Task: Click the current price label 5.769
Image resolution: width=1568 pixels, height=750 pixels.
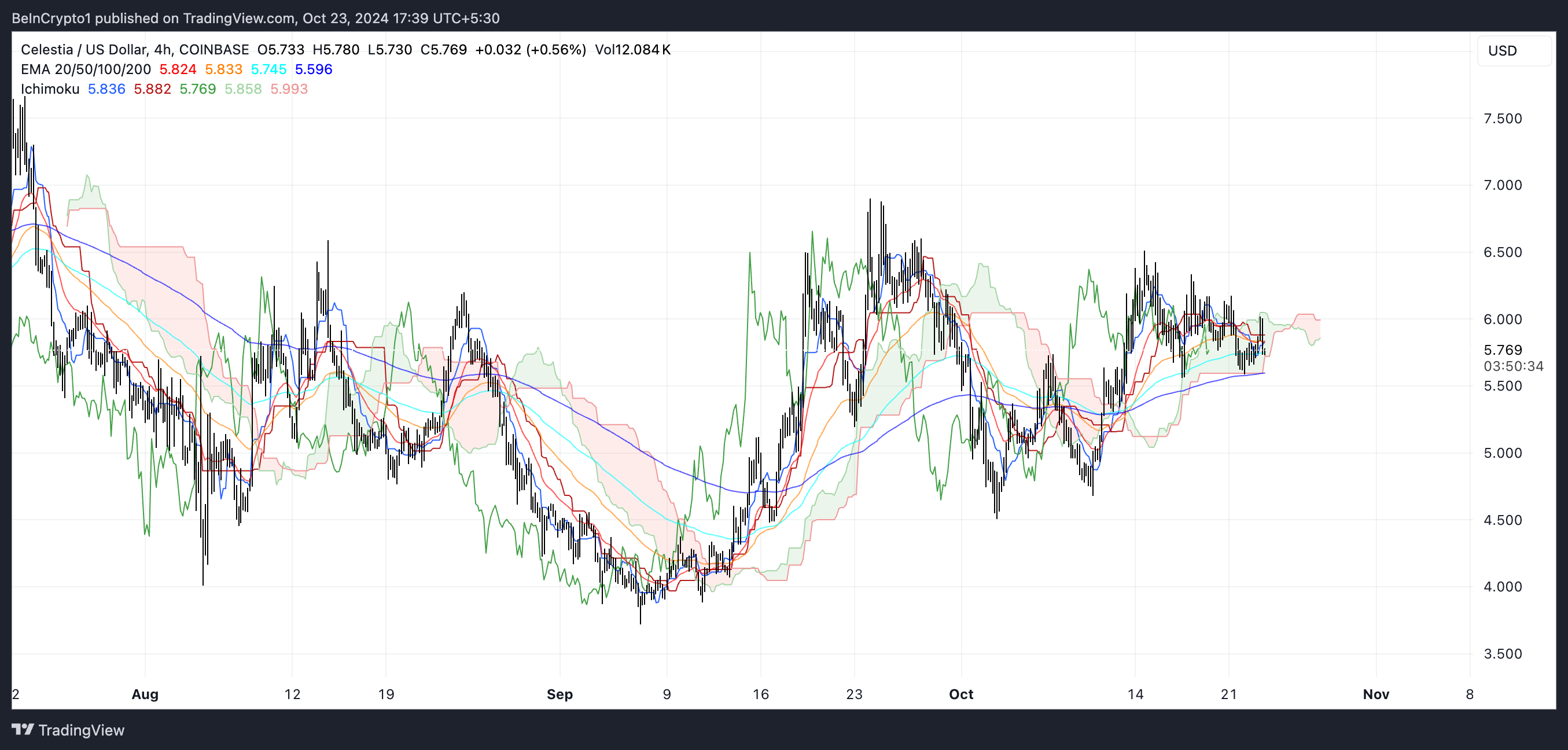Action: tap(1502, 350)
